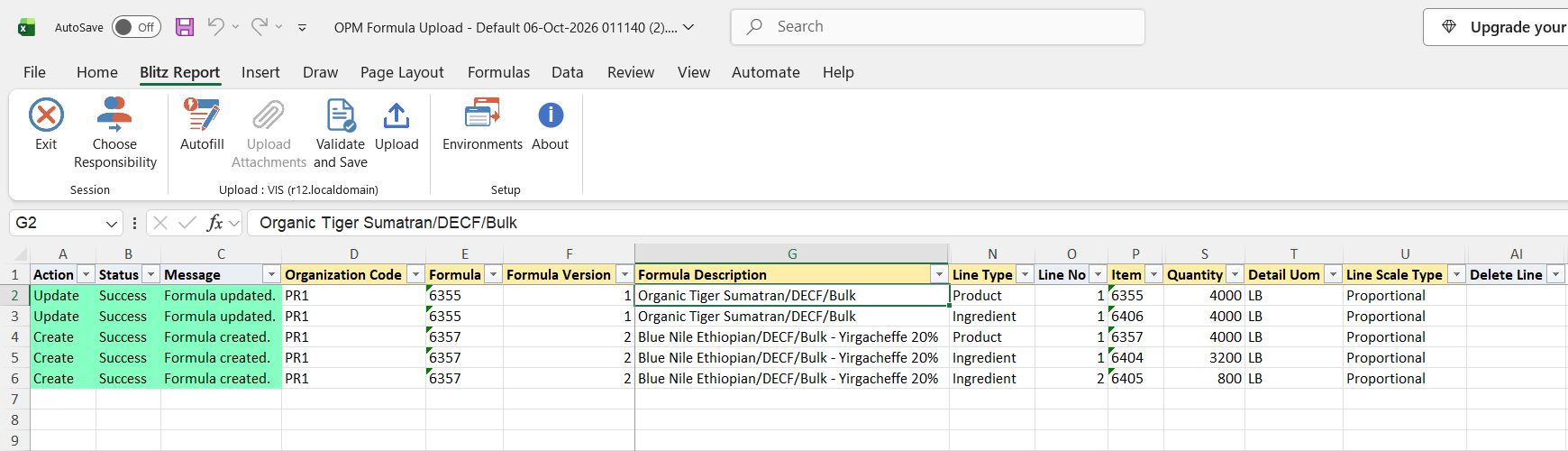Open the Review tab
The width and height of the screenshot is (1568, 451).
631,72
